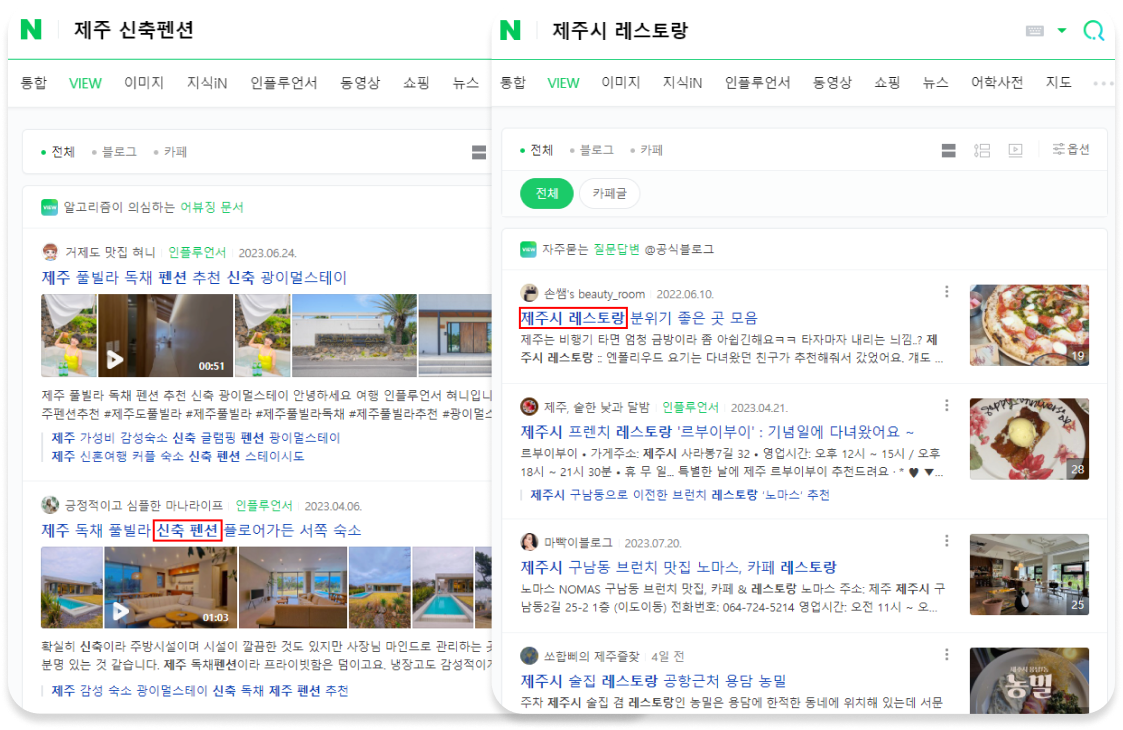Open more menu for 마빡이블로그 post
Viewport: 1123px width, 730px height.
coord(946,541)
